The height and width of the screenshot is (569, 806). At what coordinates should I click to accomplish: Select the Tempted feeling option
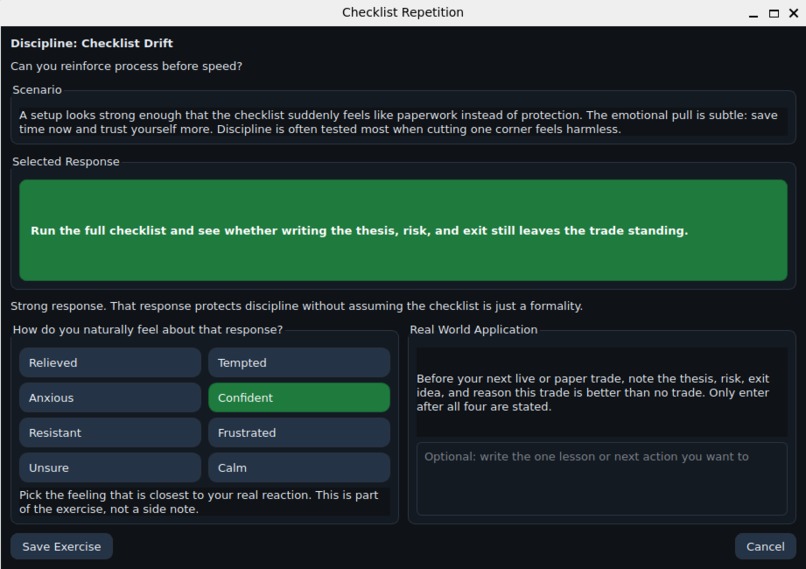(x=299, y=362)
